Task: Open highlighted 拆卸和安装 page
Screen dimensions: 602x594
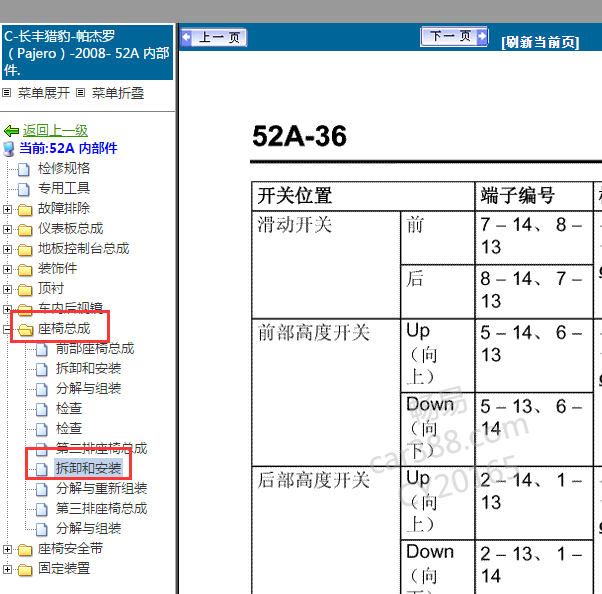Action: coord(88,468)
